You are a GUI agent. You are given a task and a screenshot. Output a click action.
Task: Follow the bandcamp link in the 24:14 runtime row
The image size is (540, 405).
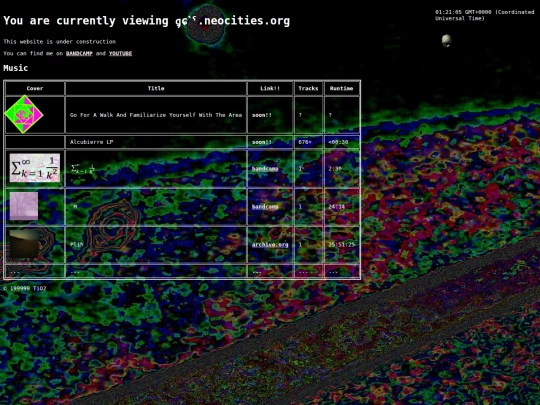(x=265, y=207)
